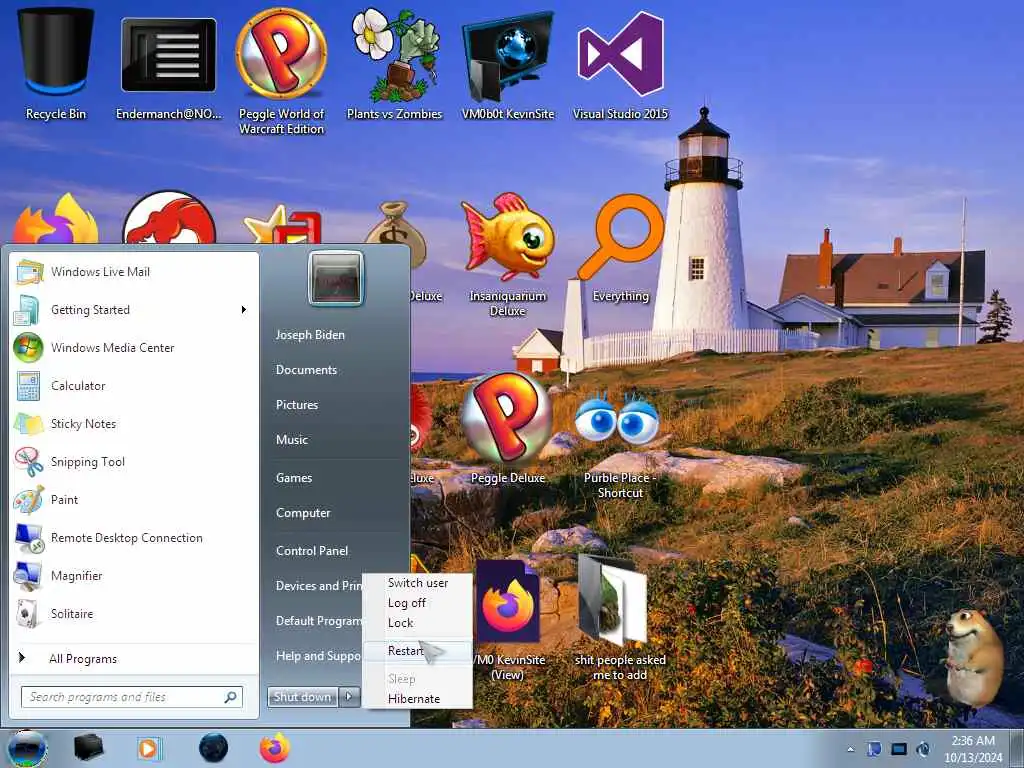Open the 'shit people asked me to add' folder
Viewport: 1024px width, 768px height.
619,617
